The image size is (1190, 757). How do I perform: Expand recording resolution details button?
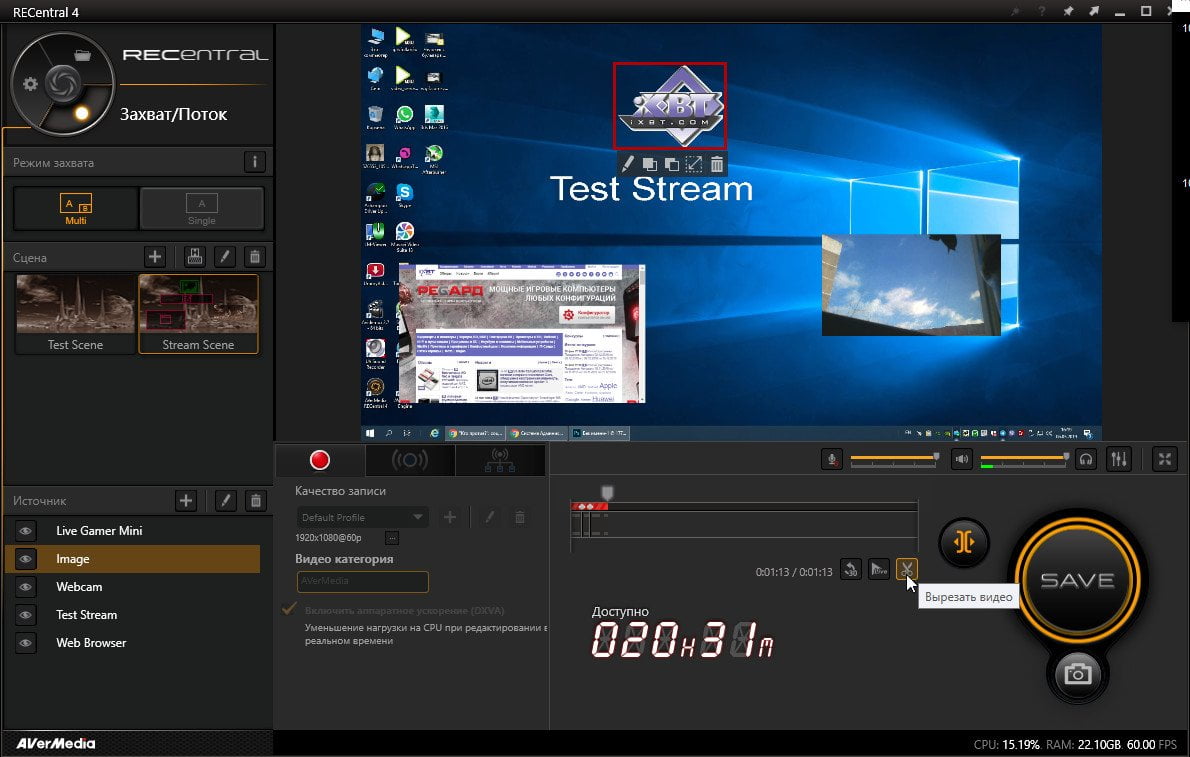pyautogui.click(x=392, y=538)
